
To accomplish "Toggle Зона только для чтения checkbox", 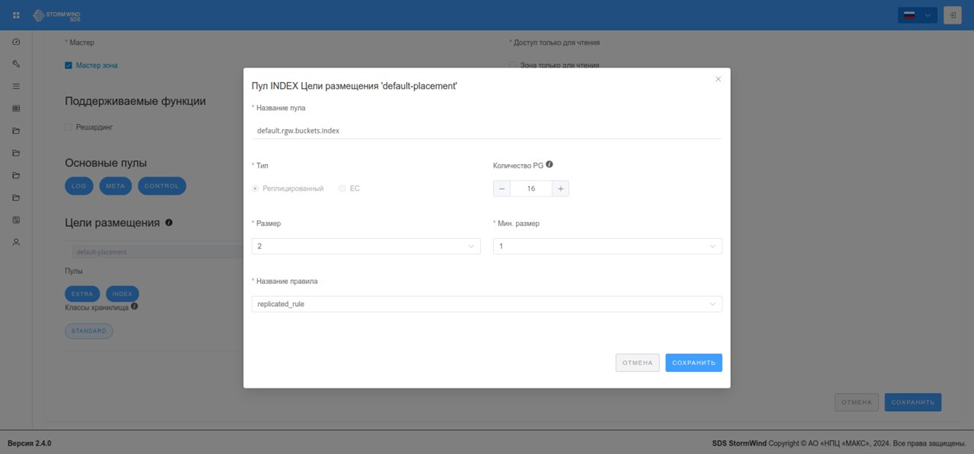I will [x=512, y=65].
